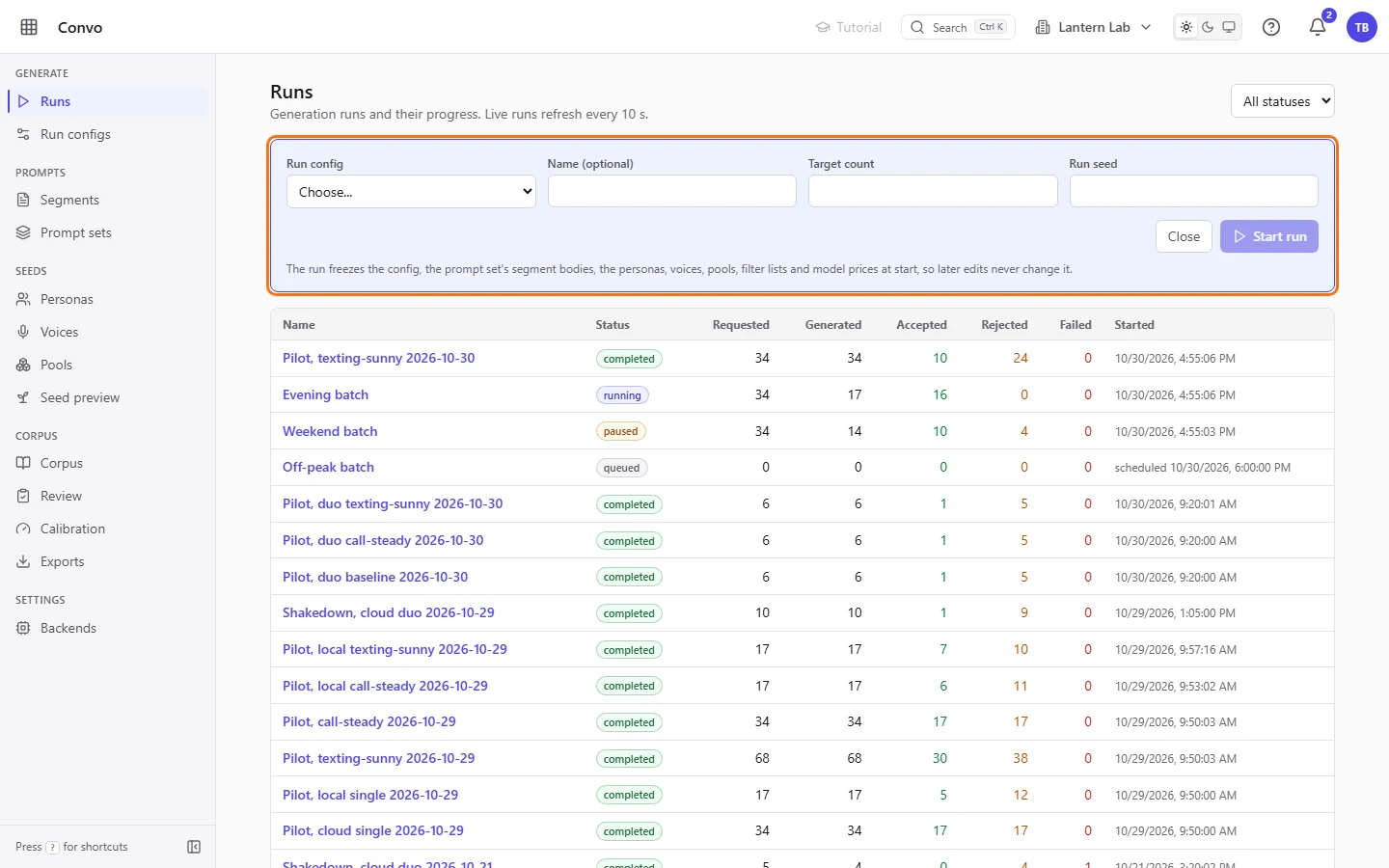The image size is (1389, 868).
Task: Open the TB user avatar menu
Action: click(x=1362, y=27)
